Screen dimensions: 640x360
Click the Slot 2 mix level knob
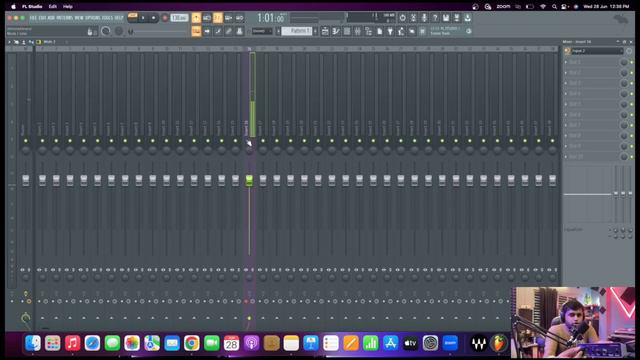click(x=624, y=73)
